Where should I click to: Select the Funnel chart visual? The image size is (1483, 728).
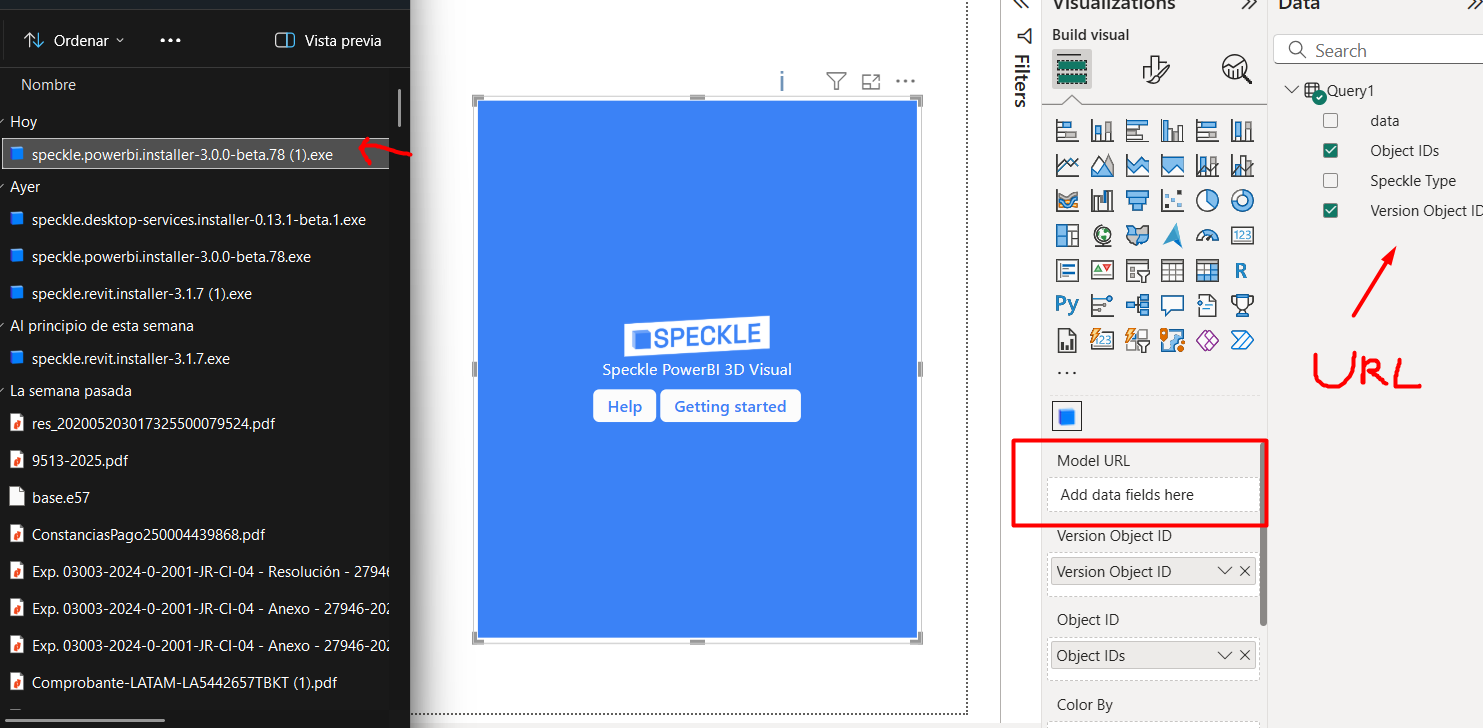coord(1137,200)
